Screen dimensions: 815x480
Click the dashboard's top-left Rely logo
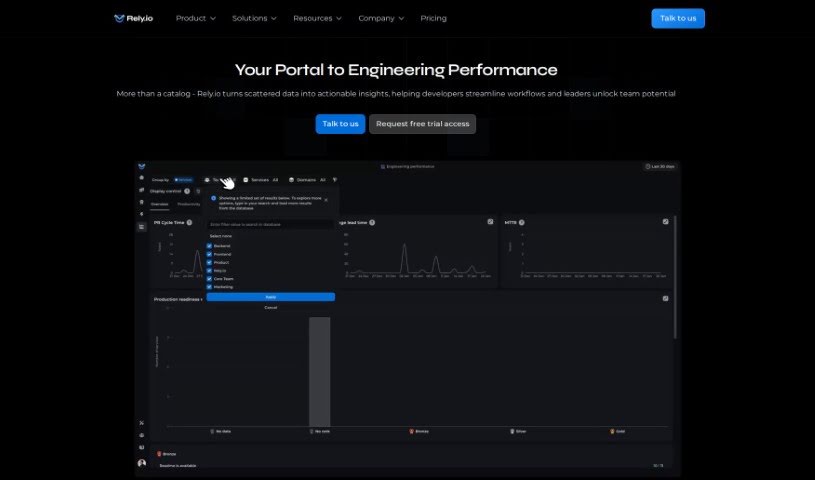point(141,166)
